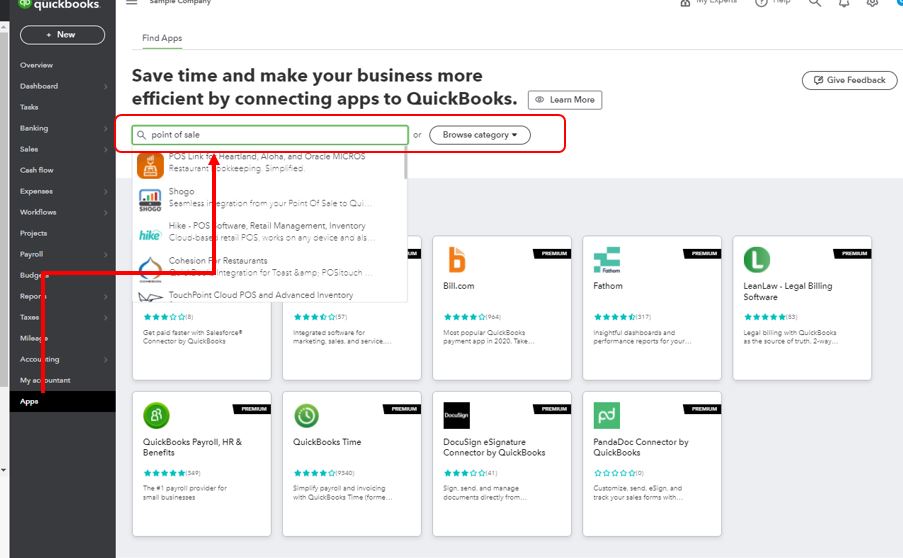This screenshot has width=903, height=558.
Task: Click the QuickBooks logo
Action: click(x=58, y=5)
